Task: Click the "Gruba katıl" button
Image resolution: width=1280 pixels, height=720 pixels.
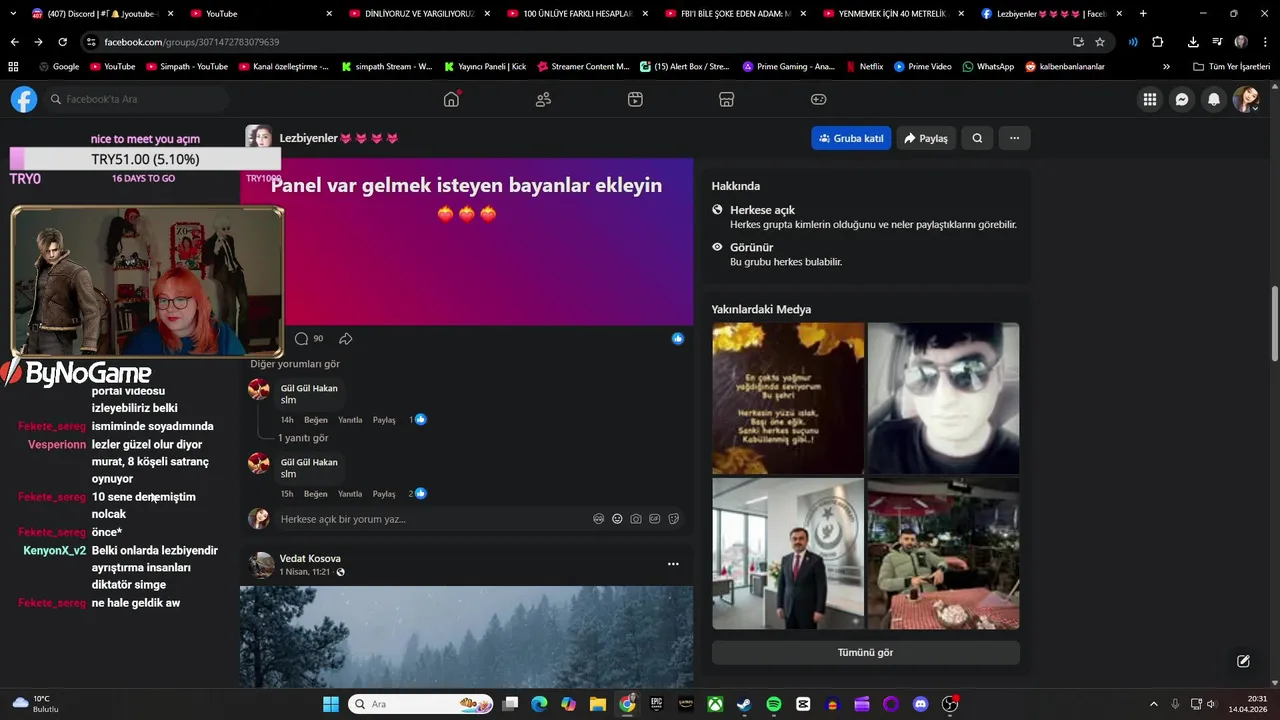Action: (851, 138)
